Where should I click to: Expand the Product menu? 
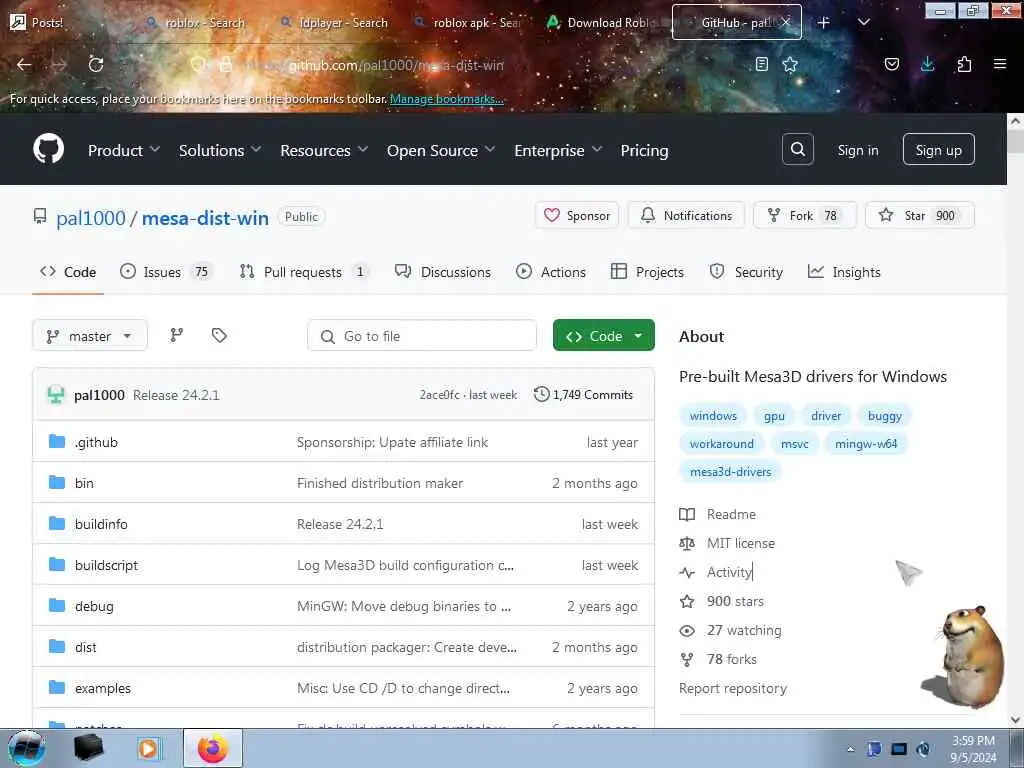(124, 150)
